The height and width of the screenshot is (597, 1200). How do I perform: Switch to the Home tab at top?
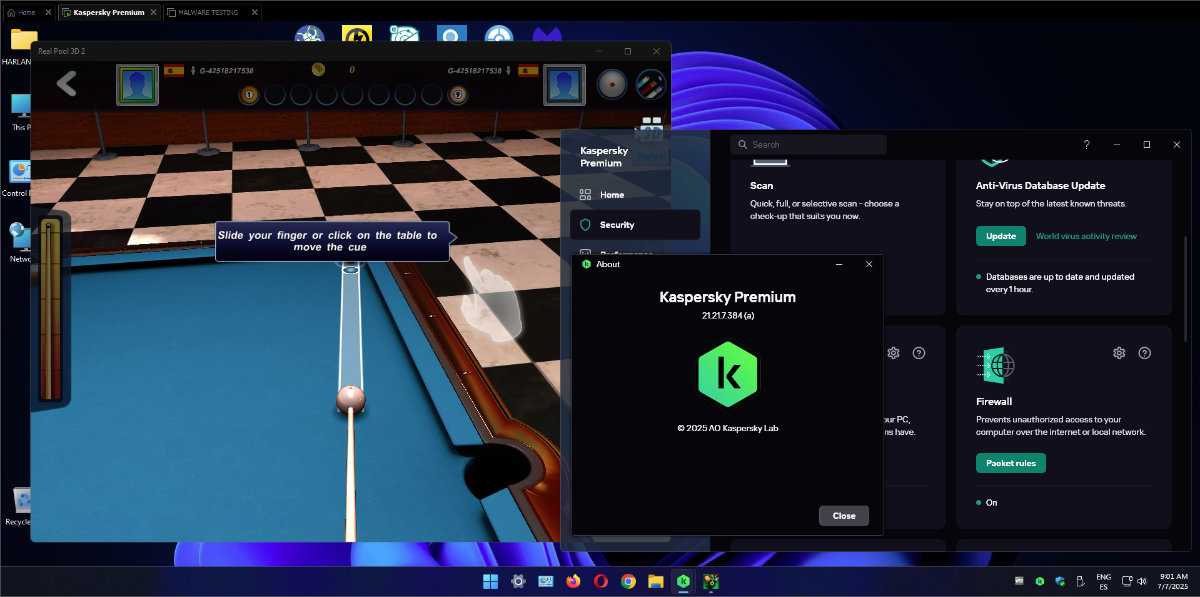tap(26, 12)
